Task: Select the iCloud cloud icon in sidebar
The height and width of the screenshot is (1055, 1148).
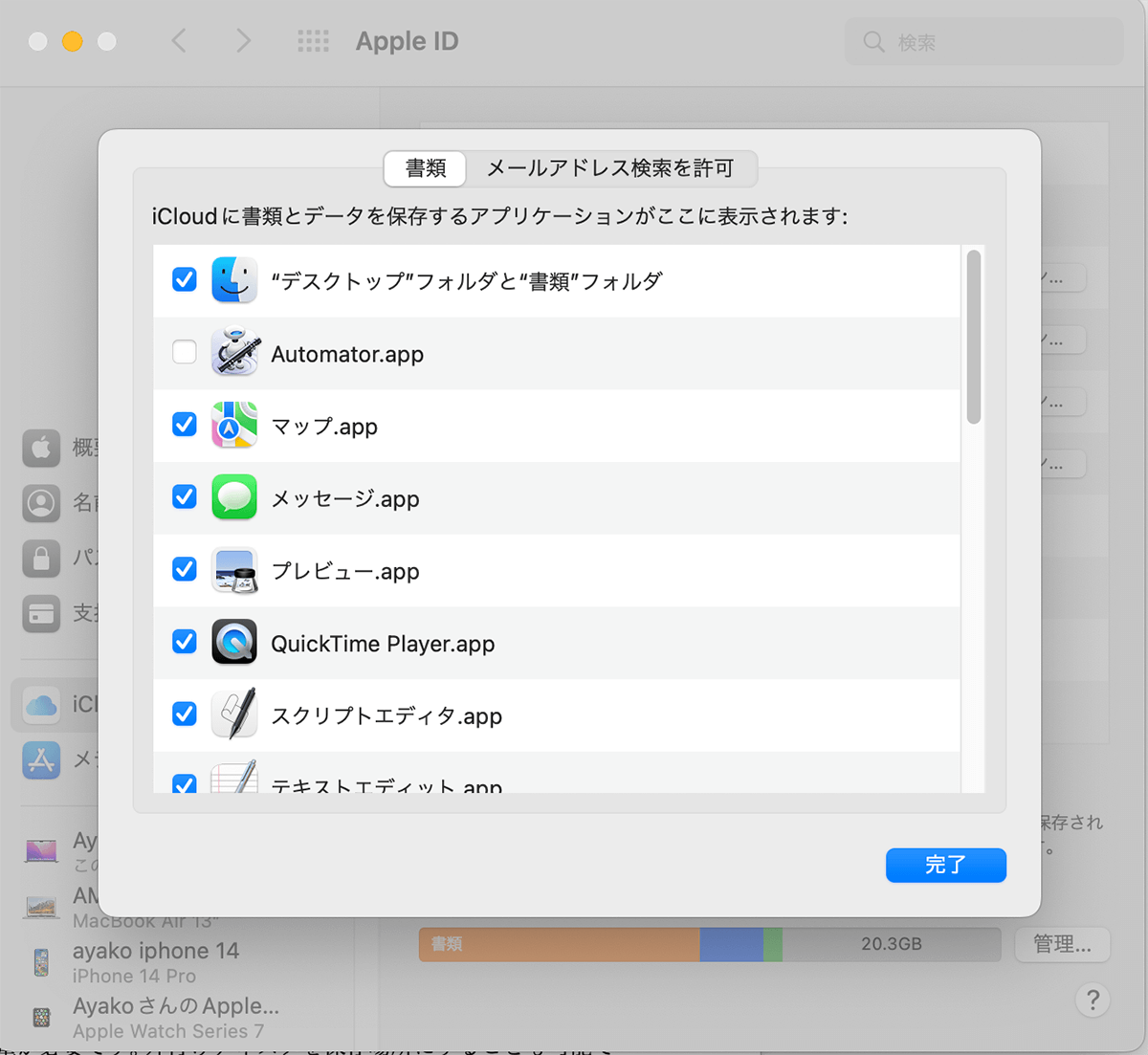Action: pyautogui.click(x=41, y=705)
